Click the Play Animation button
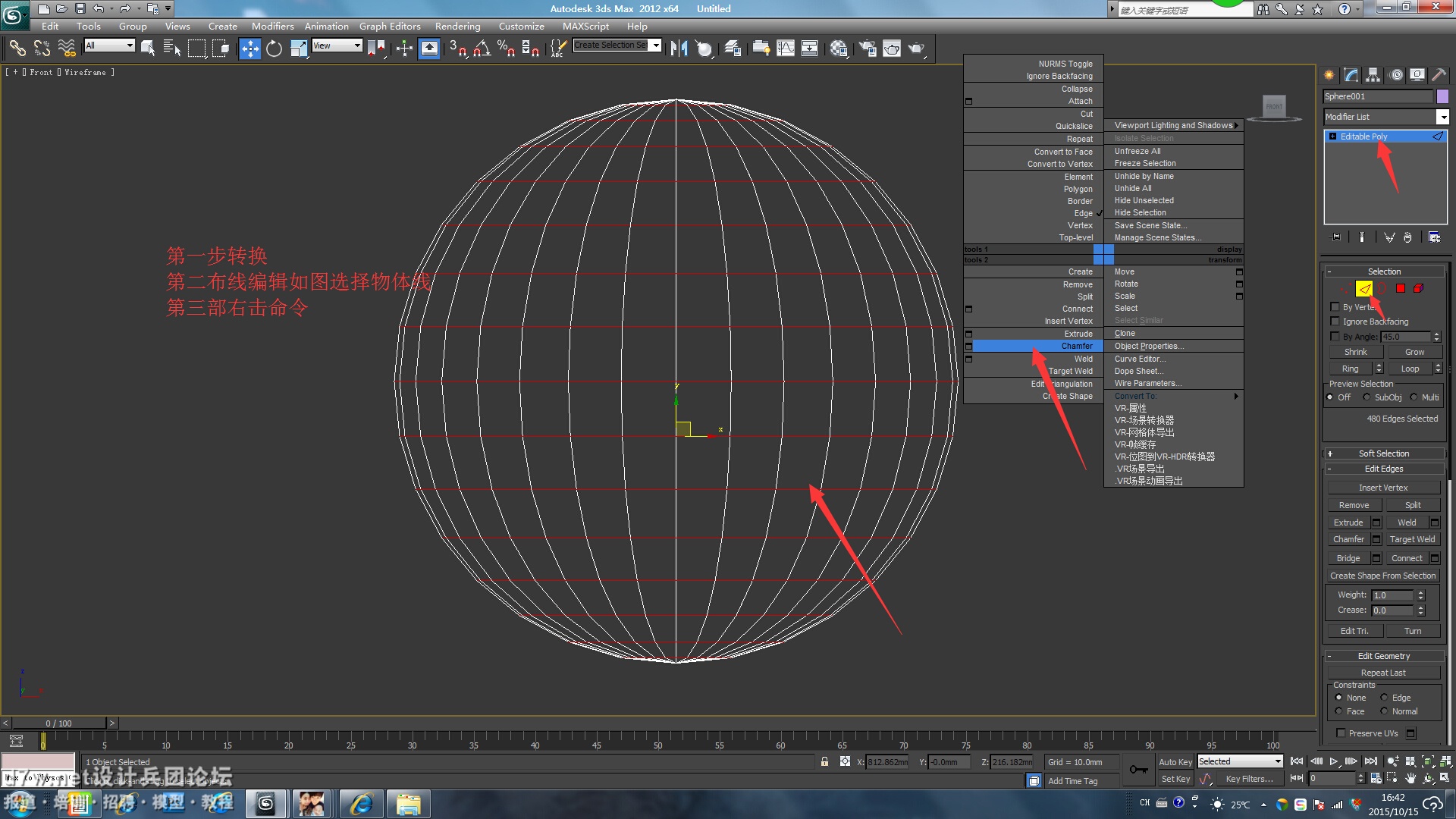 point(1334,761)
